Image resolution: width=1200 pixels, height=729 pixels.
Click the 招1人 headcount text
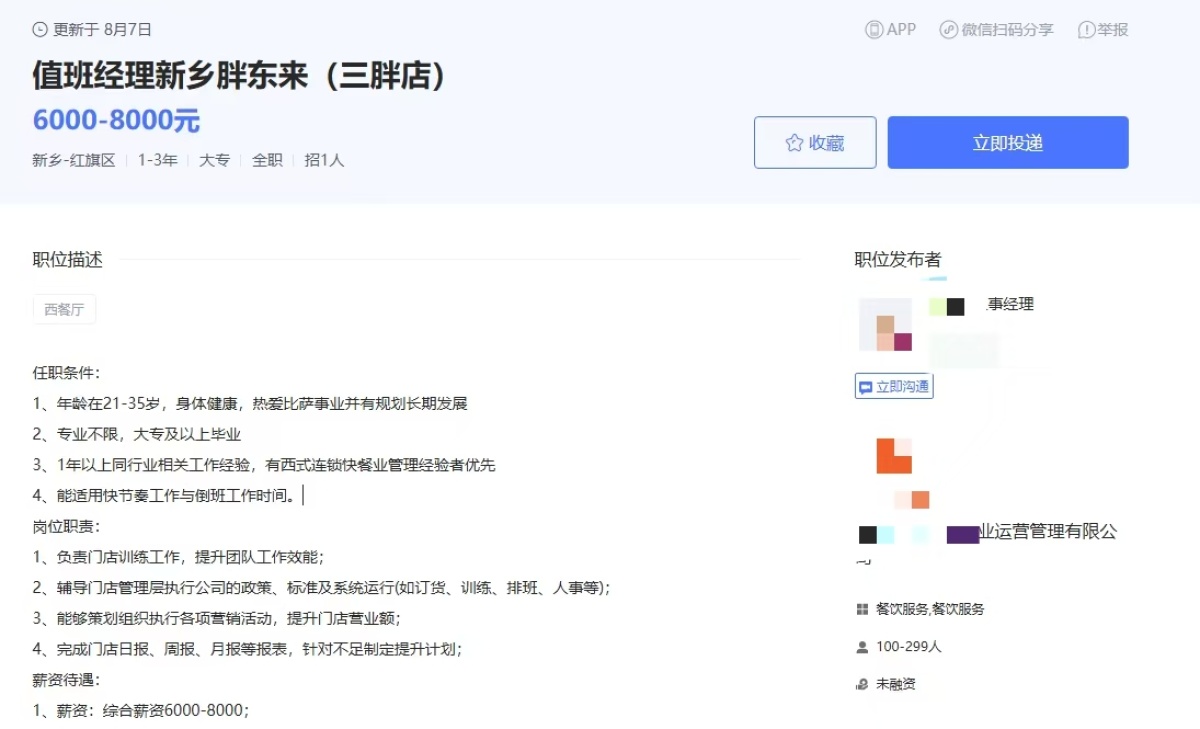pyautogui.click(x=324, y=160)
